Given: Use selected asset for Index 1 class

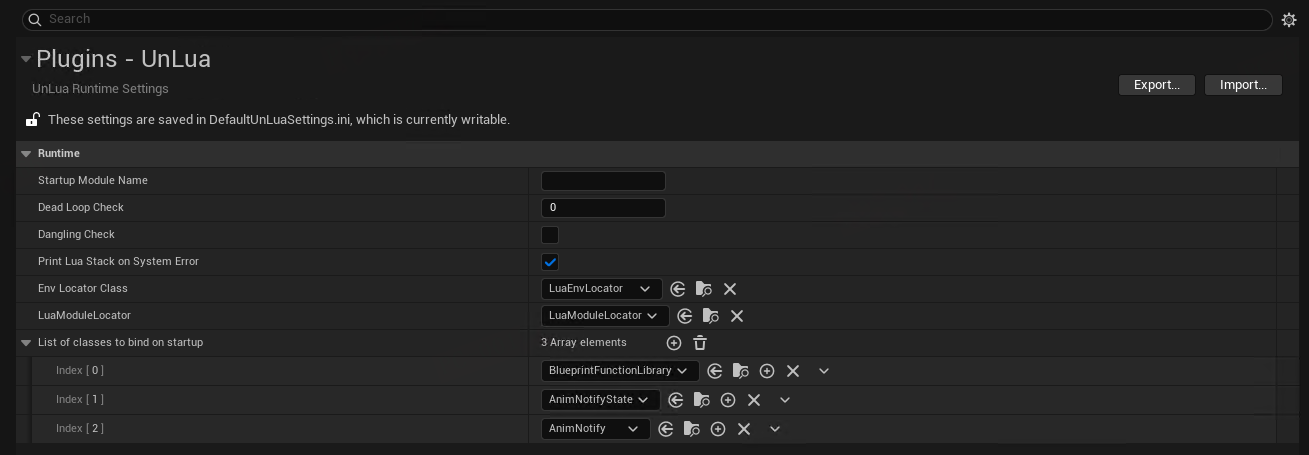Looking at the screenshot, I should 676,400.
